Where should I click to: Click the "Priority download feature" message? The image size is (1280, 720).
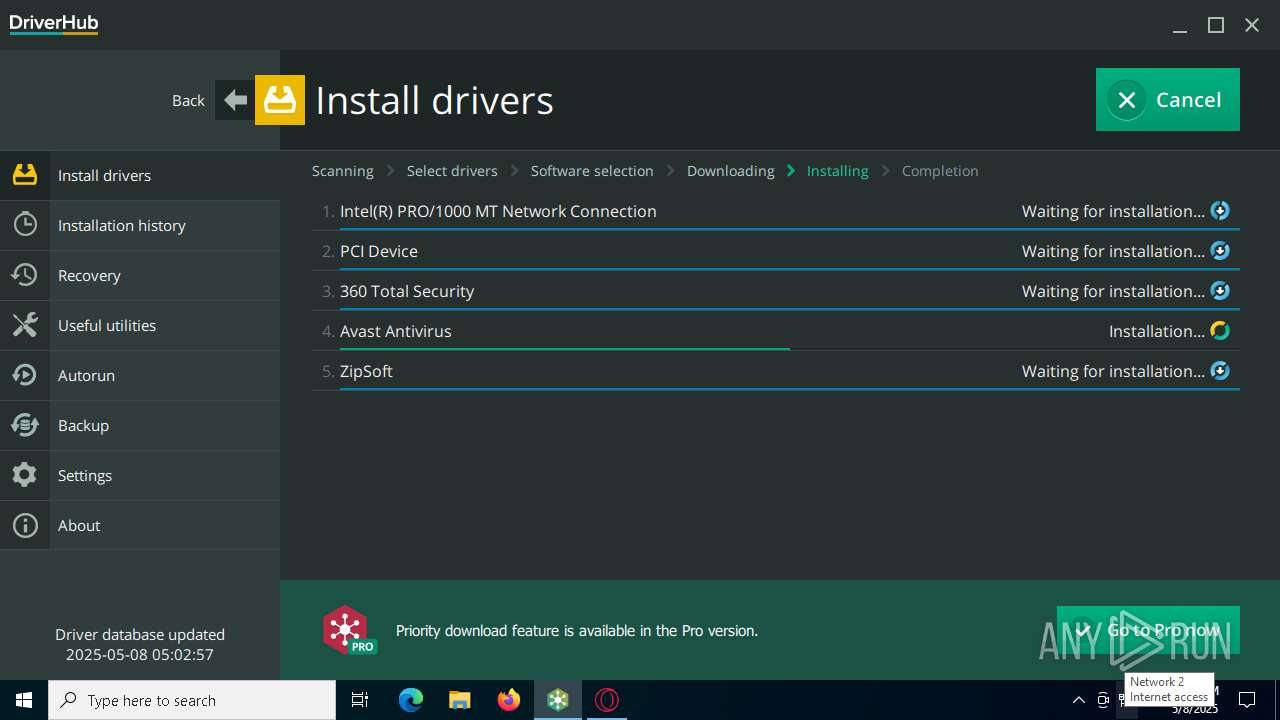(577, 630)
